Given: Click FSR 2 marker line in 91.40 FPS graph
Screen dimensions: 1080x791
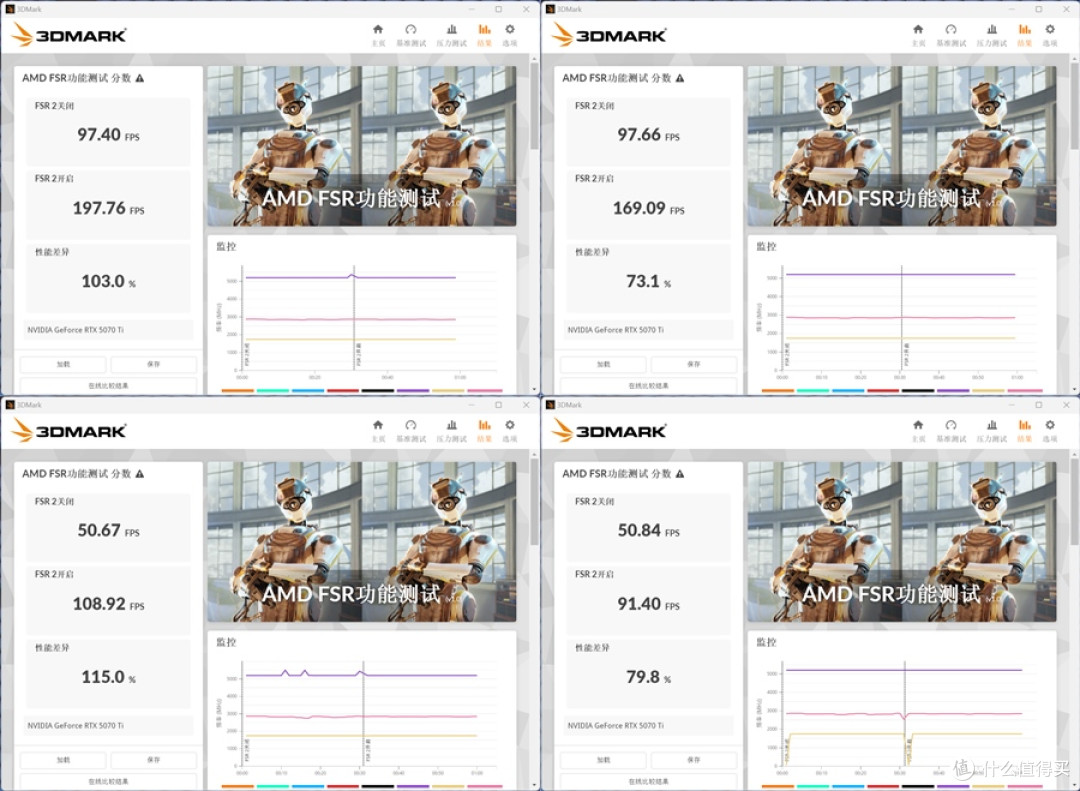Looking at the screenshot, I should click(905, 714).
